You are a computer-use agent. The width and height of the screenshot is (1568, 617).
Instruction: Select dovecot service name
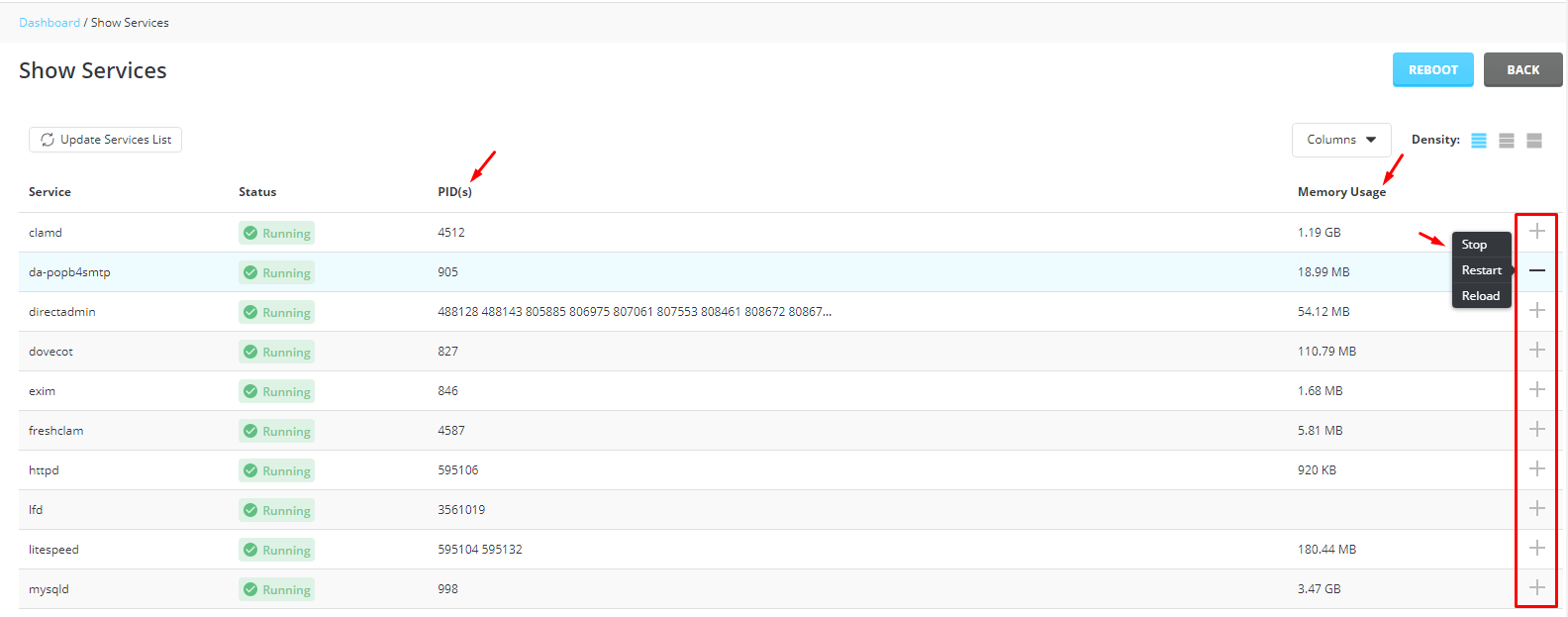50,352
